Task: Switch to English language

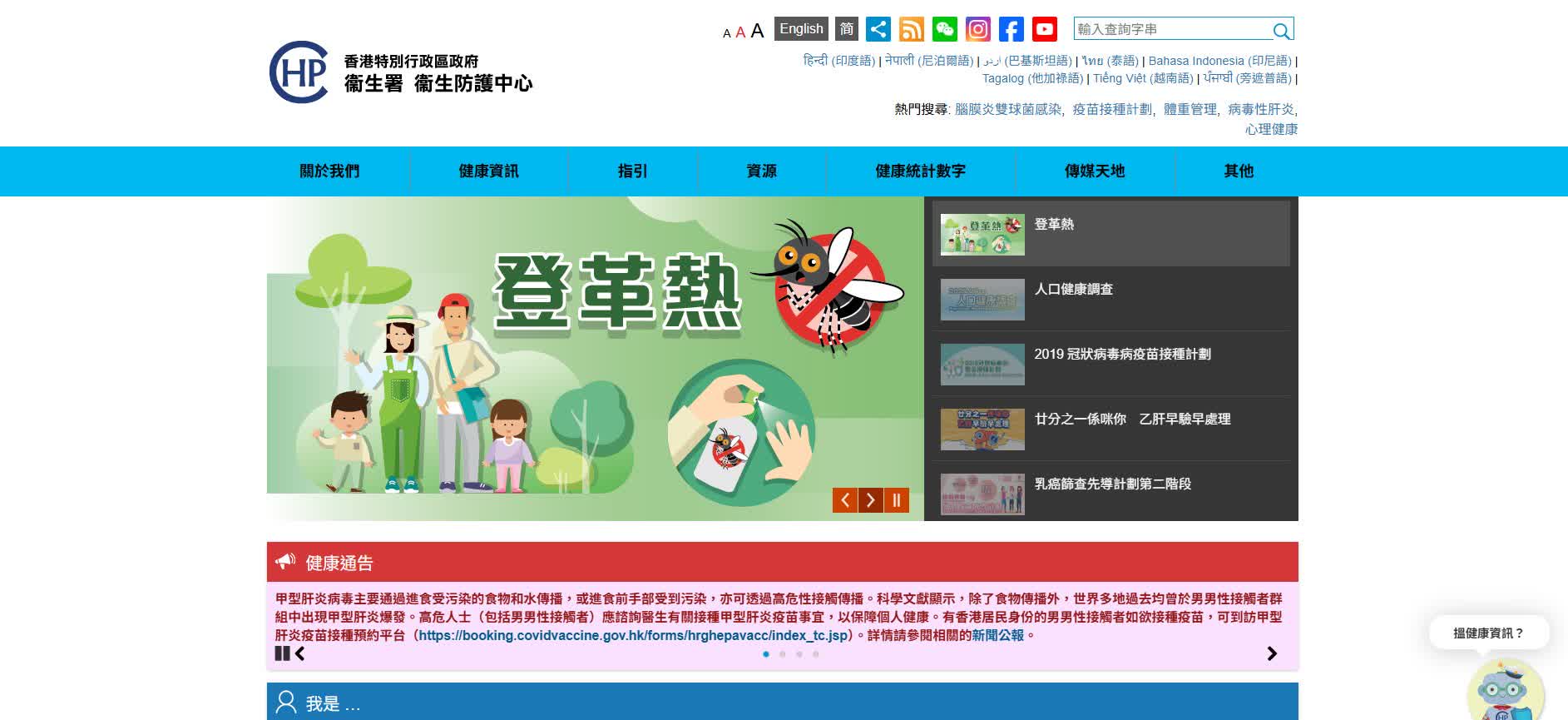Action: pos(801,29)
